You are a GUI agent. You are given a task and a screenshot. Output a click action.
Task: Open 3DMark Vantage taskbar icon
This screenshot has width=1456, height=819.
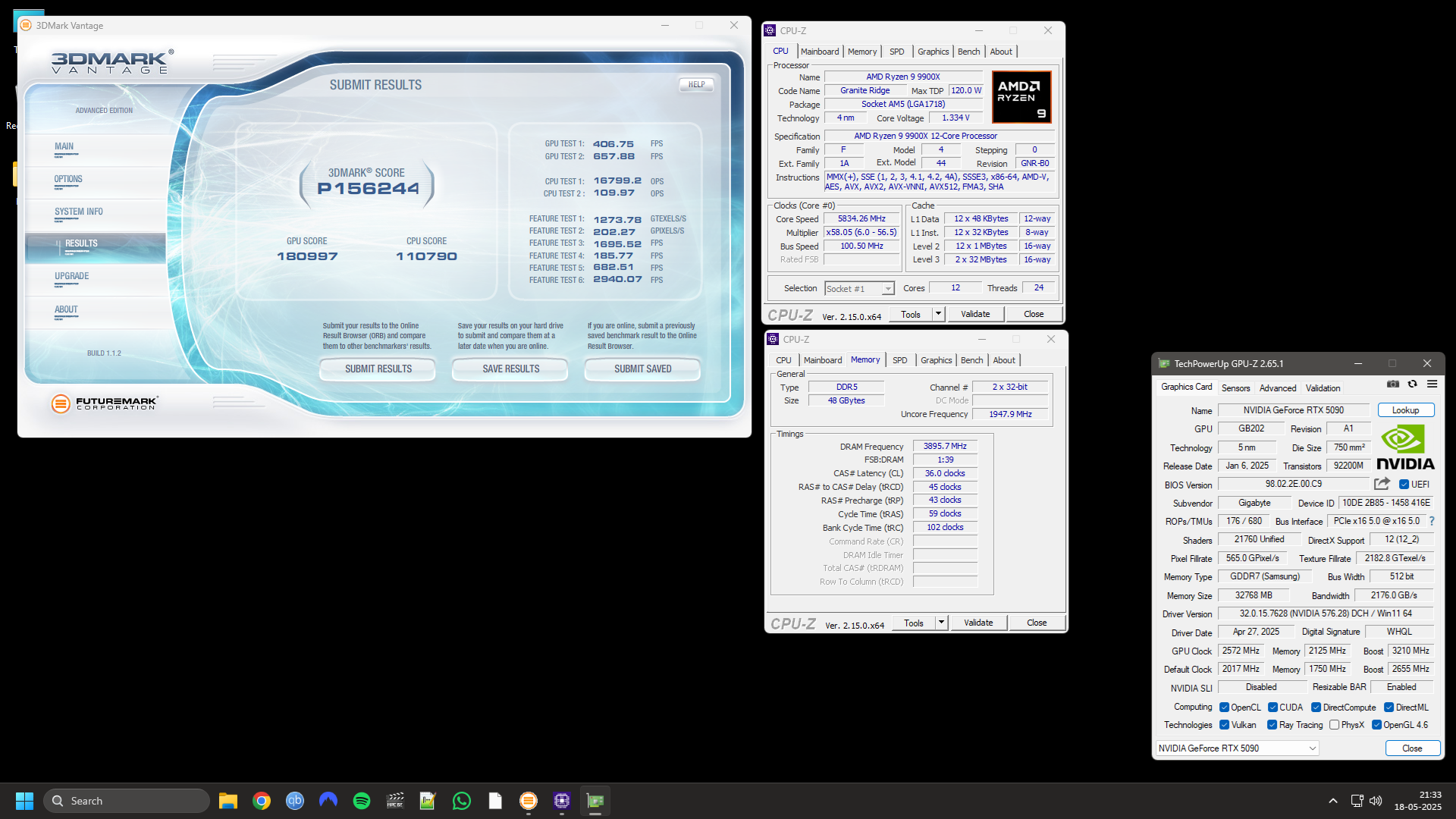[529, 801]
